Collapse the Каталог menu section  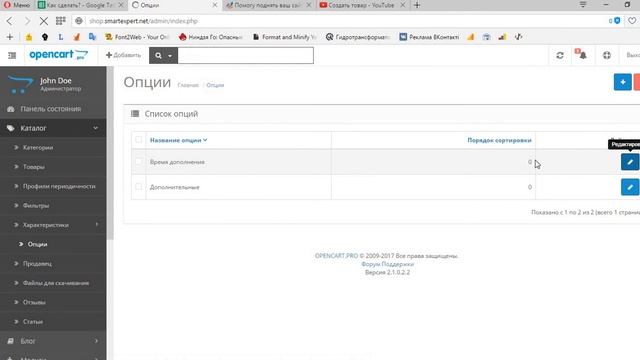pos(53,128)
